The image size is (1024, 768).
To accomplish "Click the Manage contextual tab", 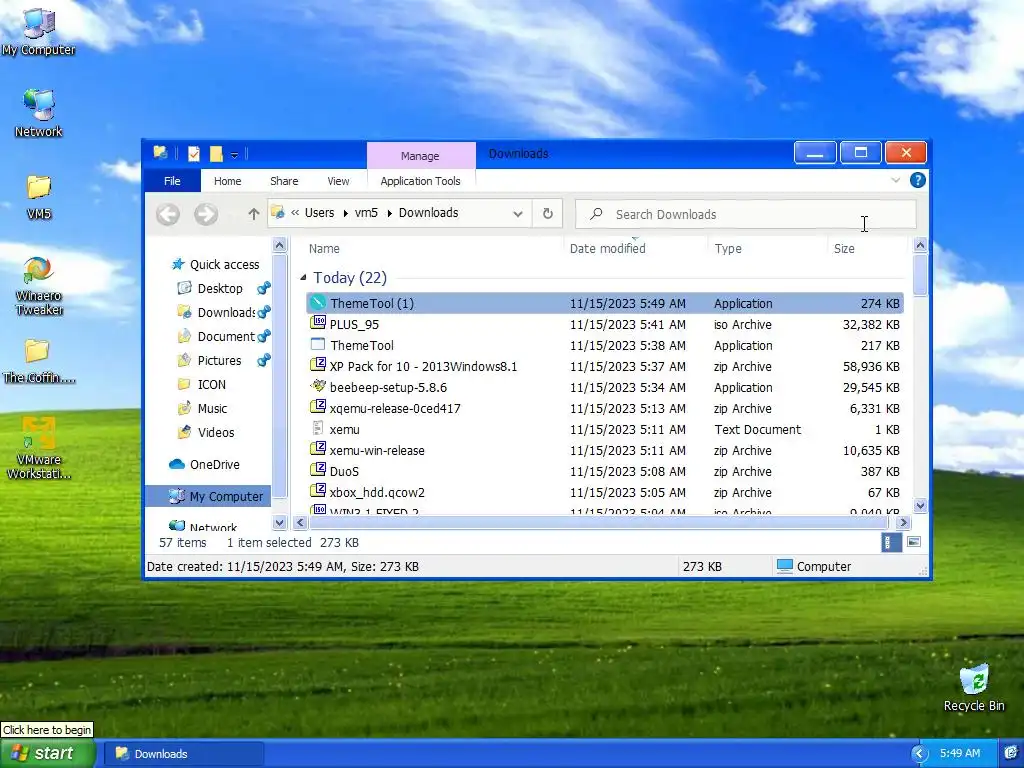I will [x=420, y=155].
